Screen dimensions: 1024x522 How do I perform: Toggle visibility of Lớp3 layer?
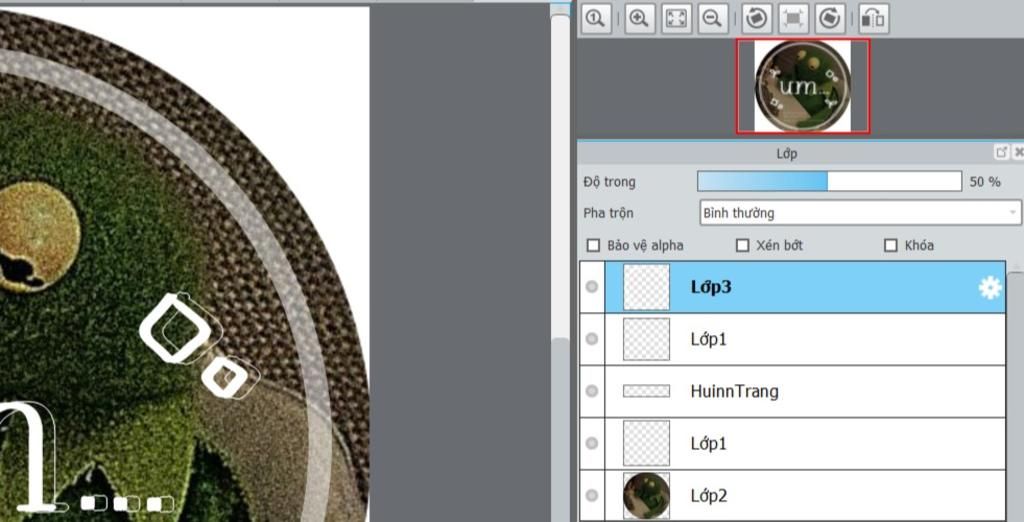click(x=592, y=287)
